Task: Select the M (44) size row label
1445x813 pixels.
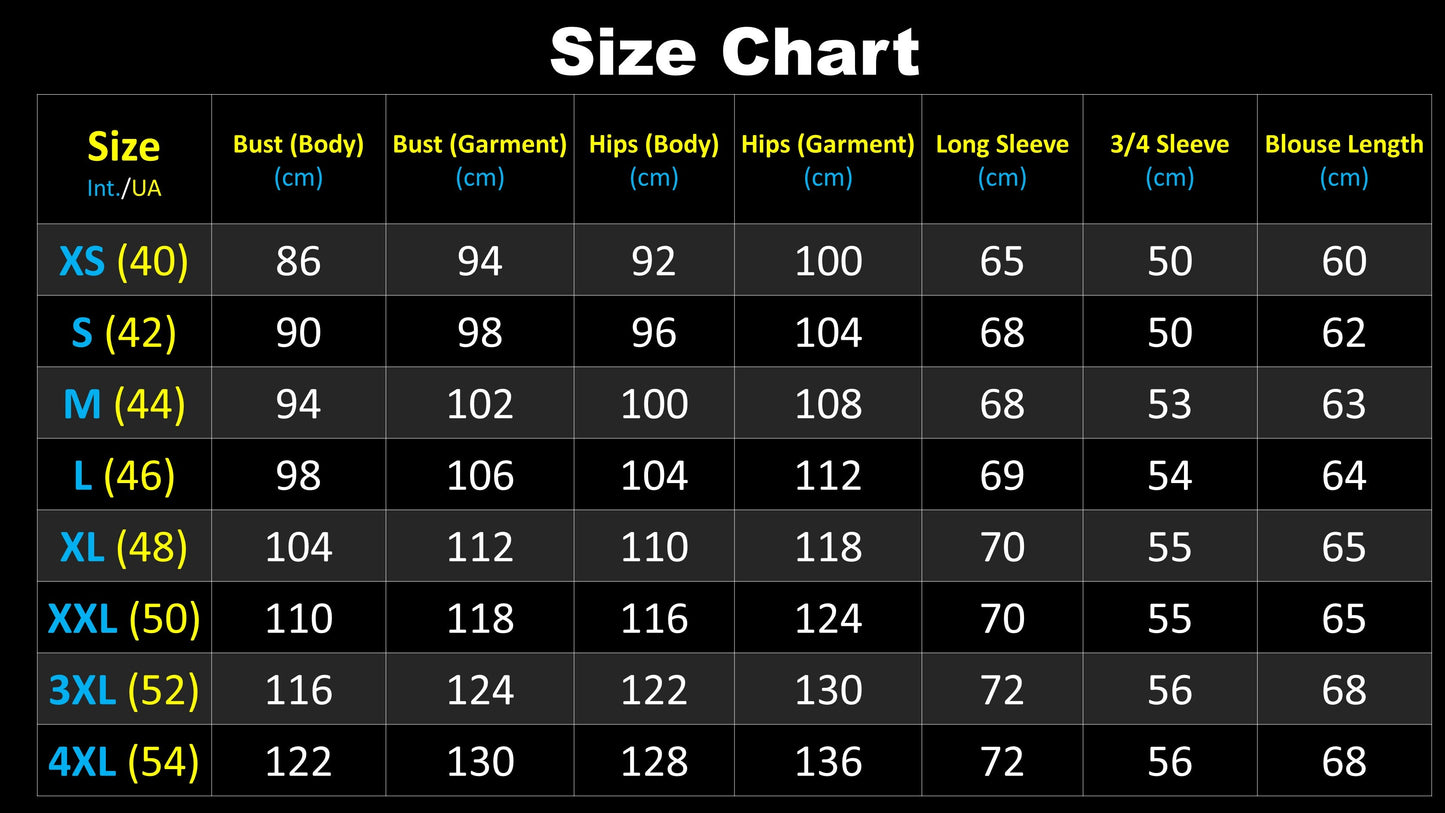Action: pos(124,404)
